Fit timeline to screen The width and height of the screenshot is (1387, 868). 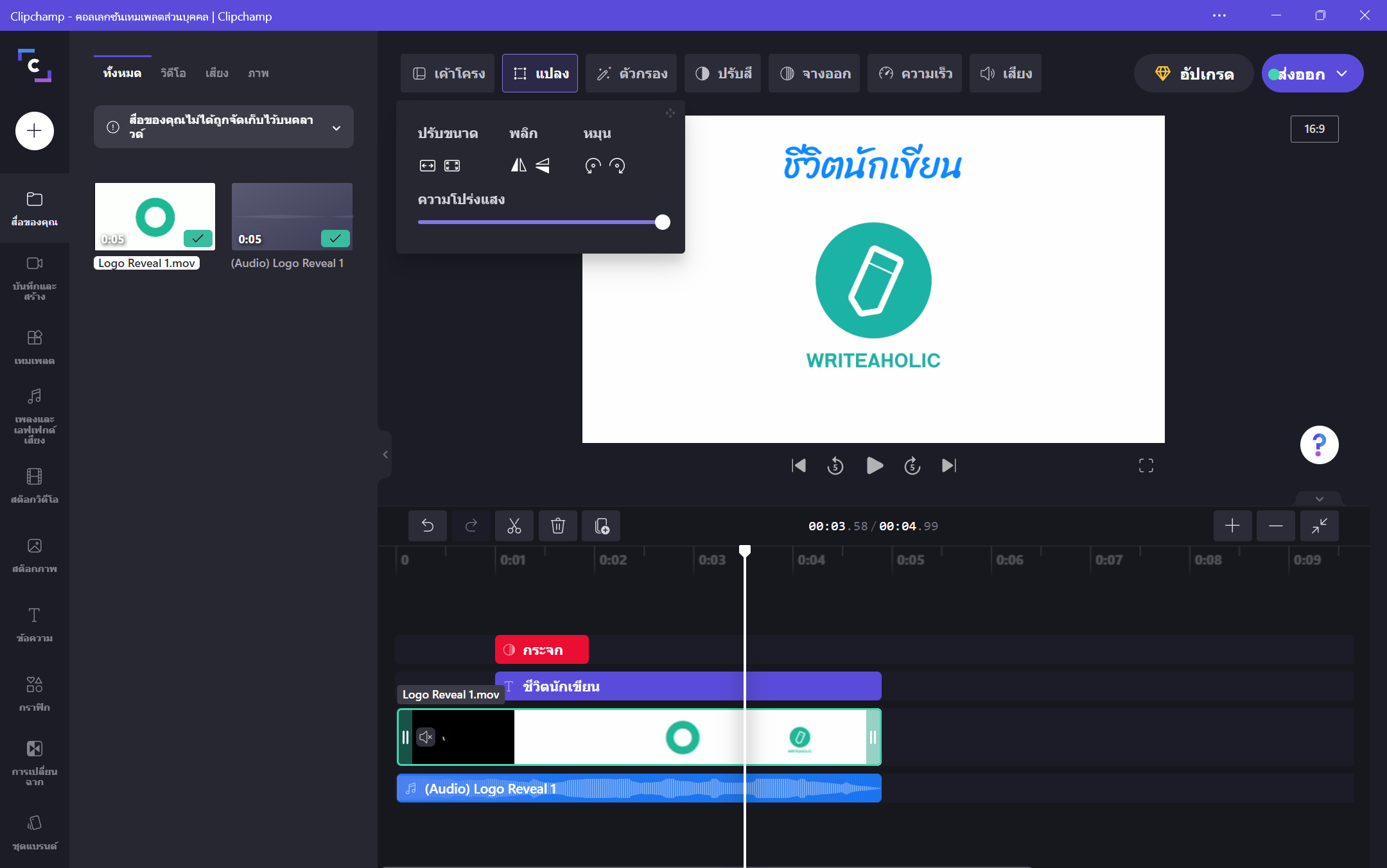1320,526
